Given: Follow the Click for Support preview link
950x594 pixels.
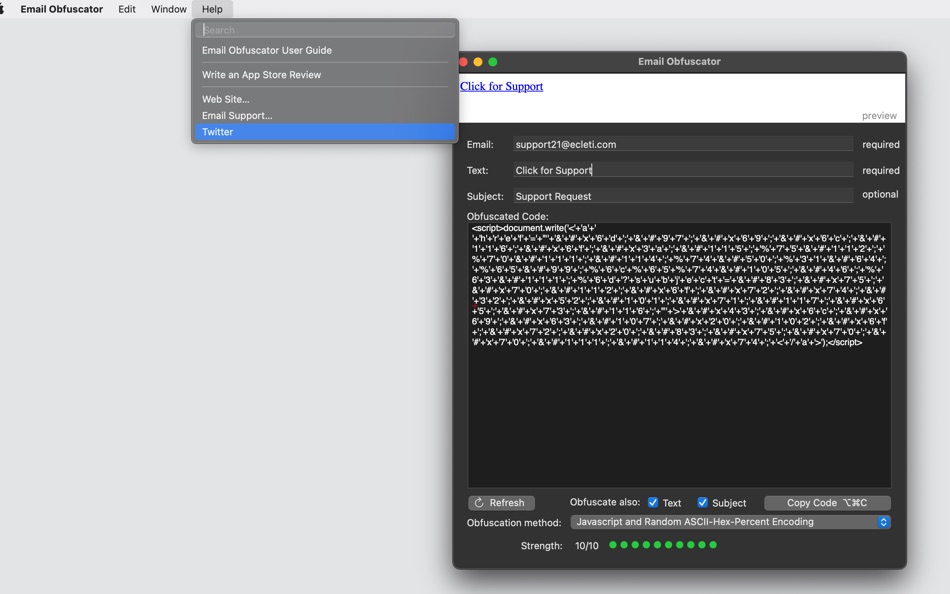Looking at the screenshot, I should click(x=501, y=86).
